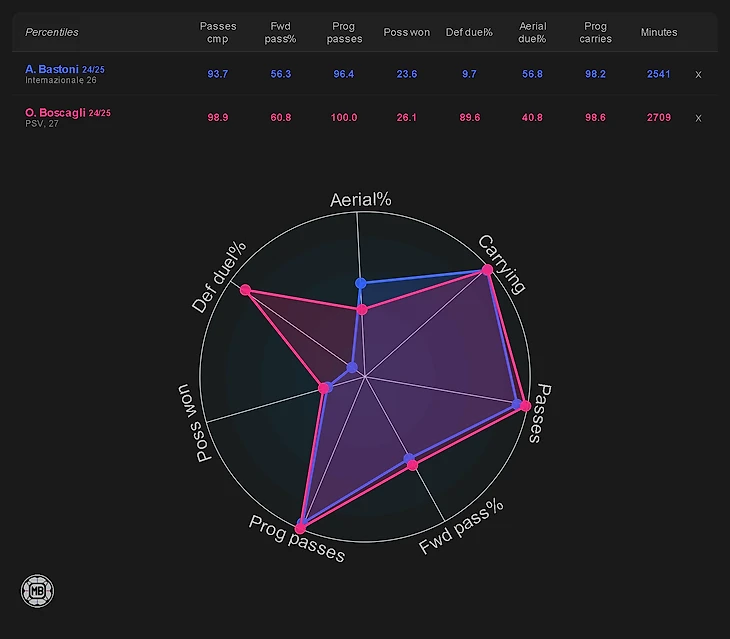Sort by the Def duel% column header
The image size is (730, 639).
(469, 32)
